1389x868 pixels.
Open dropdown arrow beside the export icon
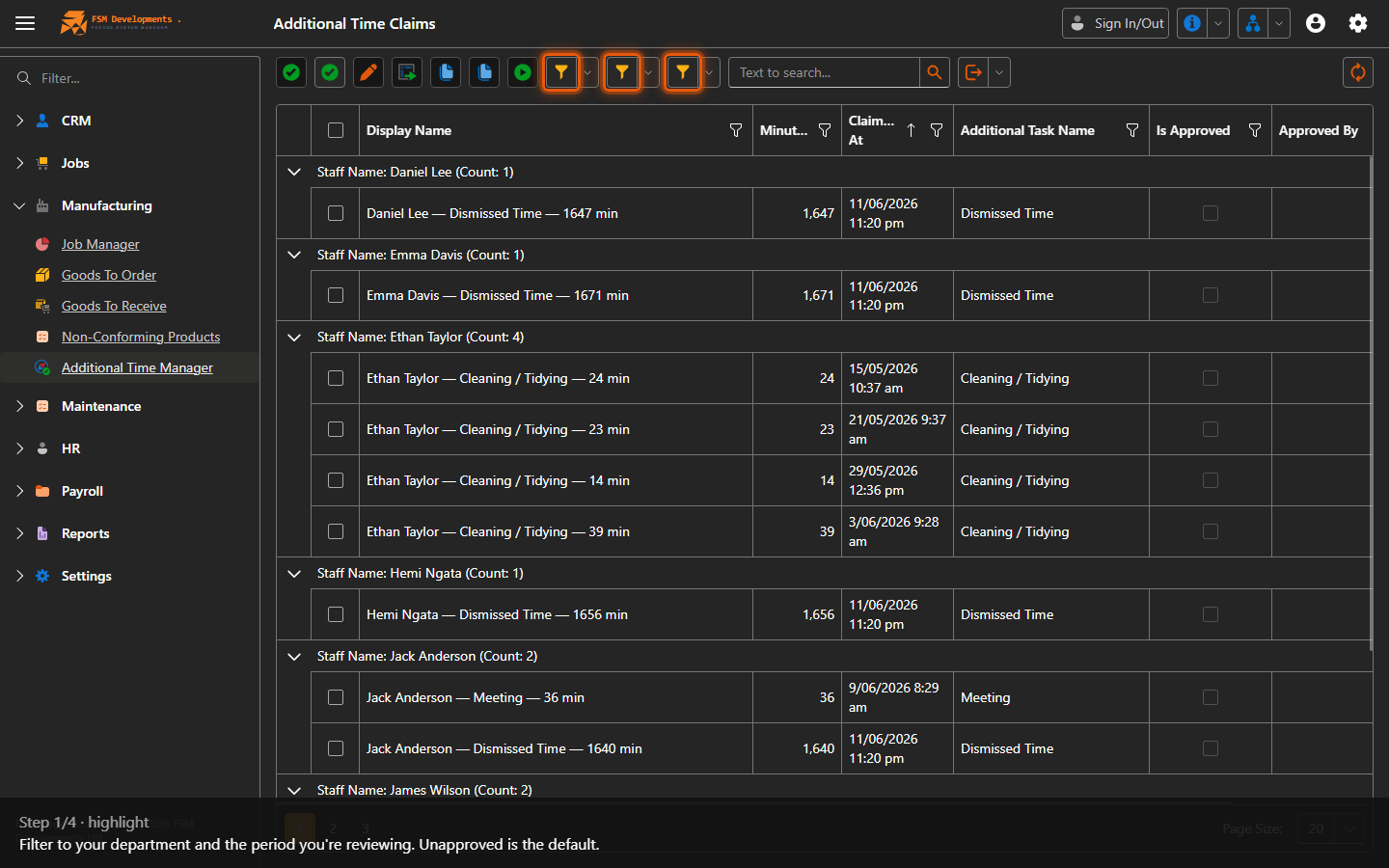[x=999, y=72]
